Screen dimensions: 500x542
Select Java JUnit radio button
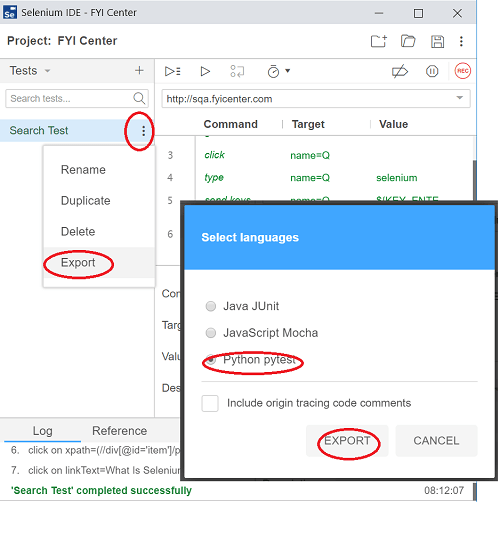coord(211,306)
